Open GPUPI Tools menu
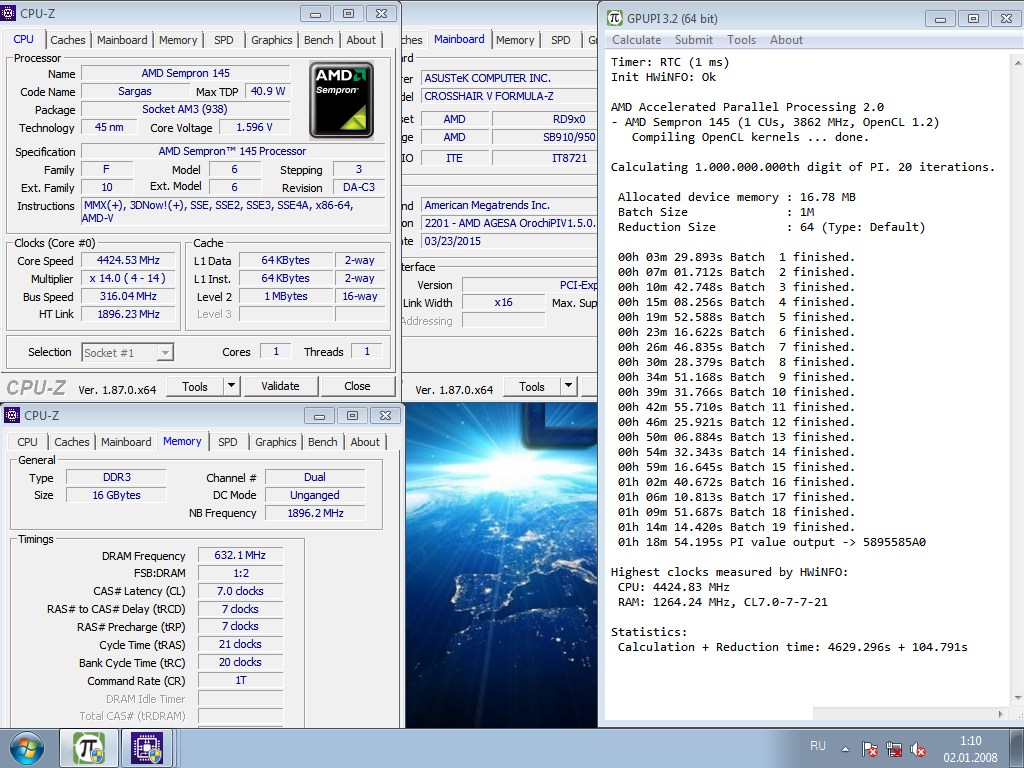Screen dimensions: 1024x768 tap(741, 40)
